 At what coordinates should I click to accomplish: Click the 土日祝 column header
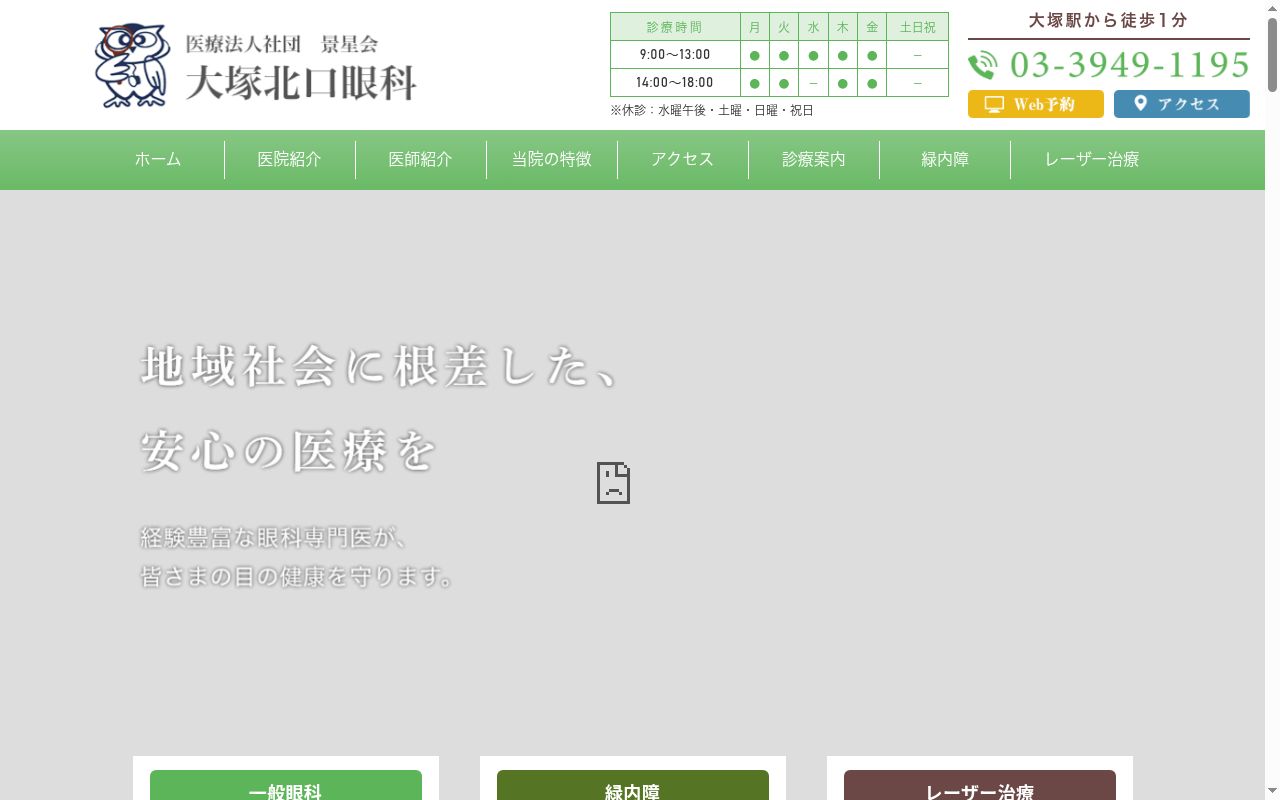[917, 27]
